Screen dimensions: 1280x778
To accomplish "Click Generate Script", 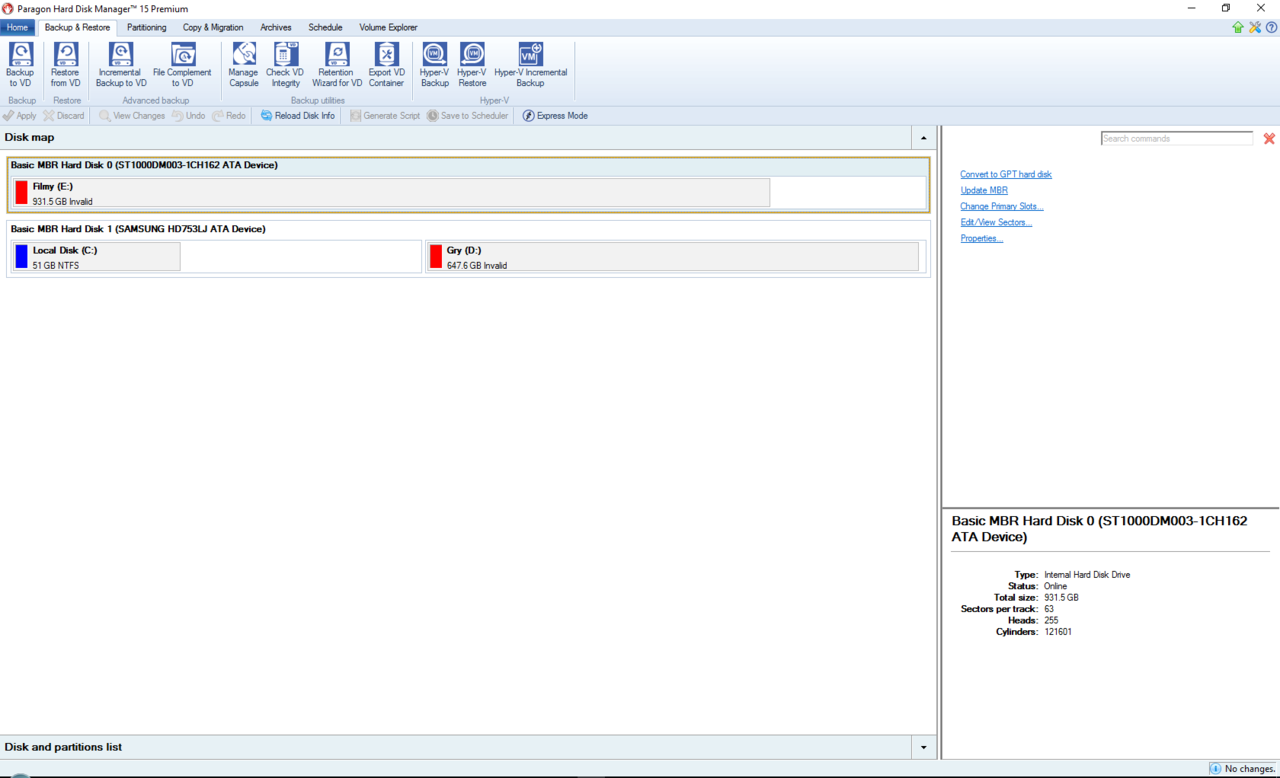I will (x=385, y=116).
